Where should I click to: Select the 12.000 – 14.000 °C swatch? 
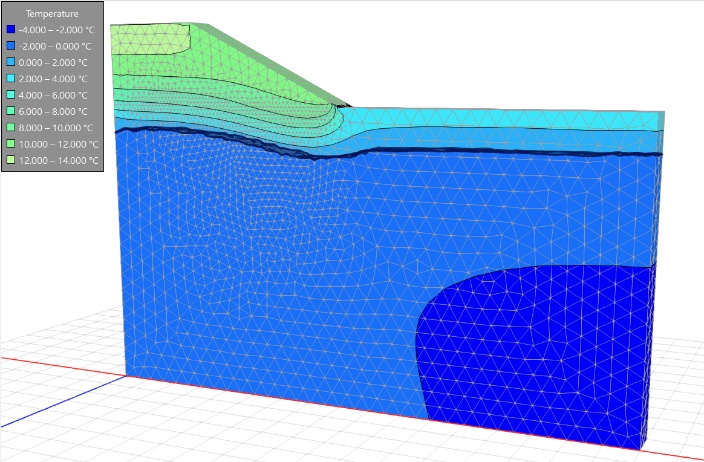11,160
